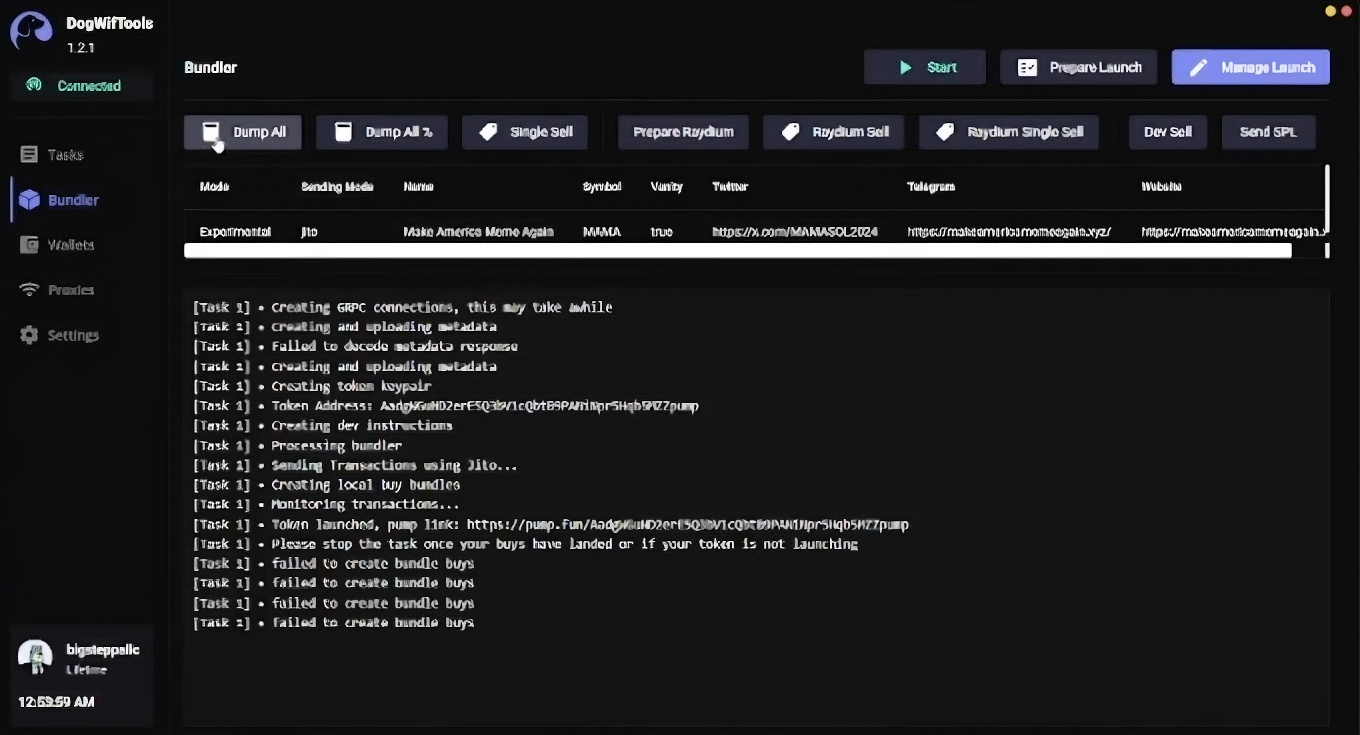Click the Vanity column header
The height and width of the screenshot is (735, 1360).
[666, 187]
